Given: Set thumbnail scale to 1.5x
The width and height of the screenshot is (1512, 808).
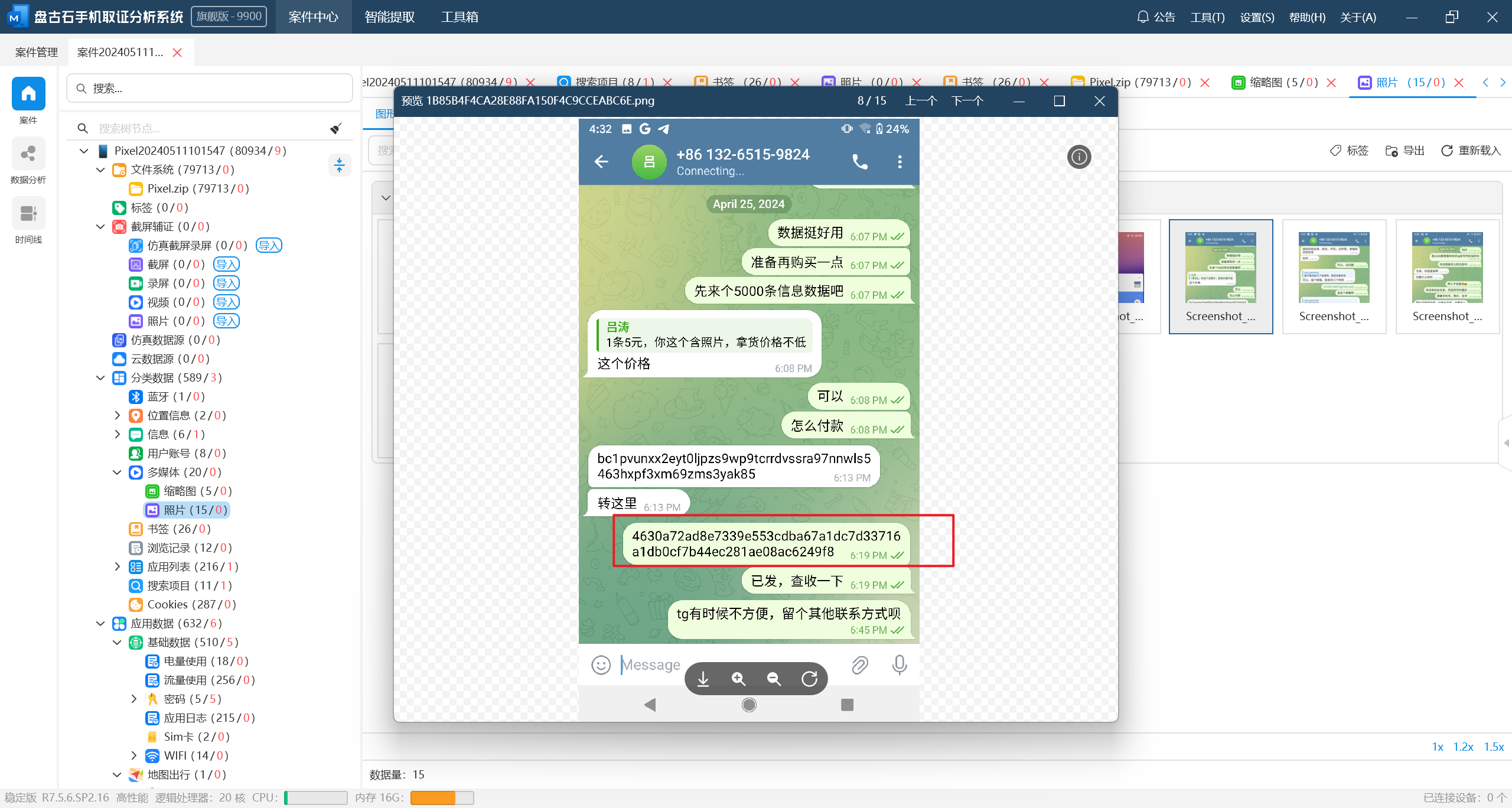Looking at the screenshot, I should (1494, 747).
